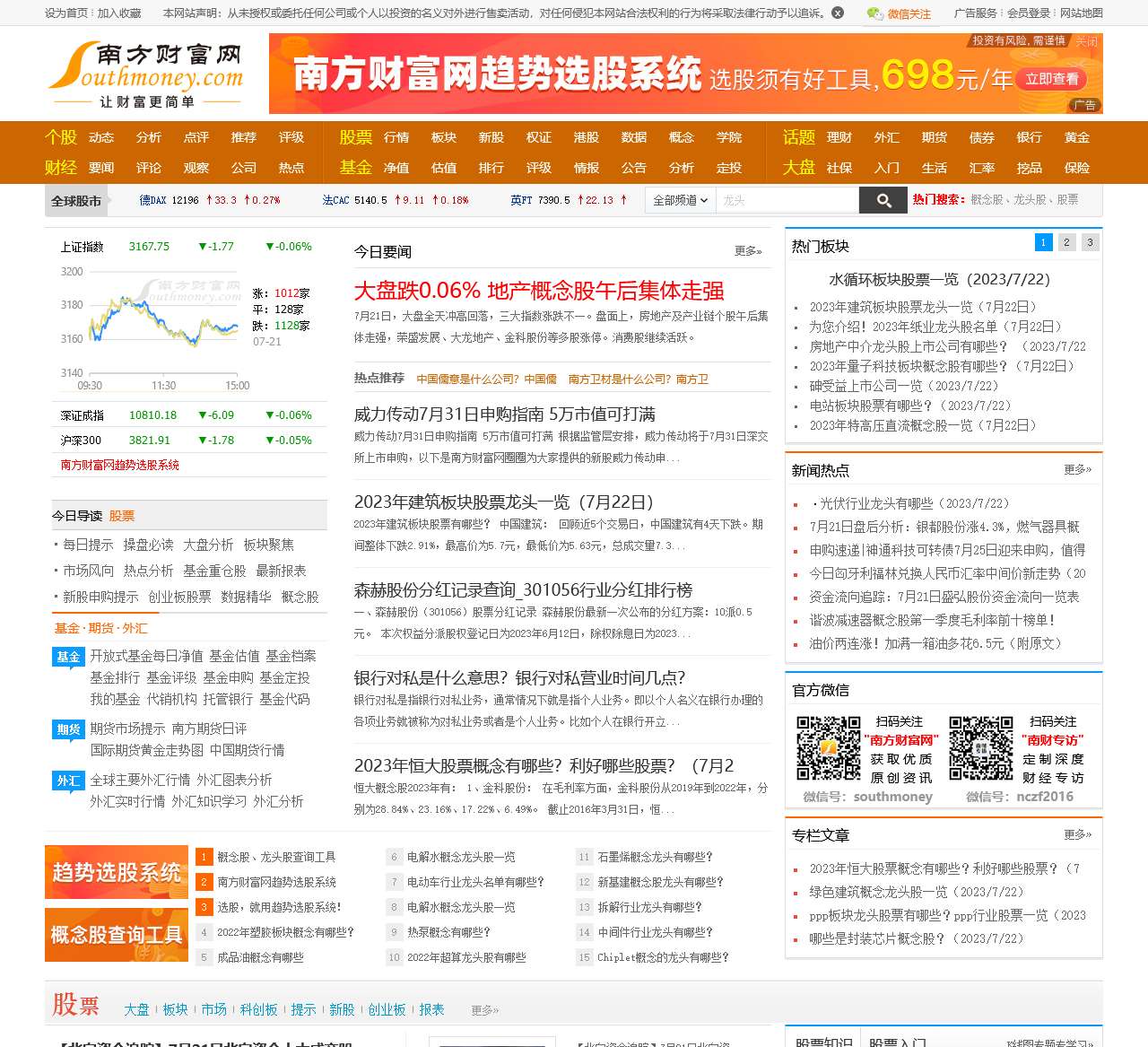The height and width of the screenshot is (1047, 1148).
Task: Click 黄金 in the navigation bar
Action: click(x=1076, y=137)
